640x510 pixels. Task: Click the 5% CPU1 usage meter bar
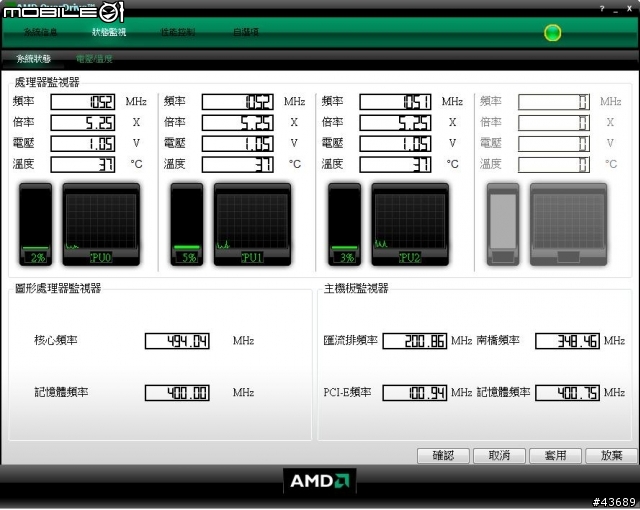coord(187,224)
